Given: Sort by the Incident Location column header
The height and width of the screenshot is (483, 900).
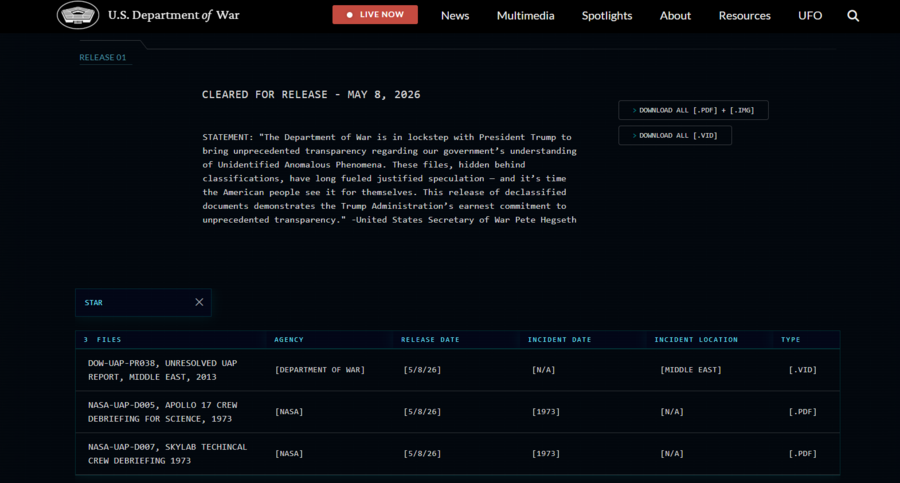Looking at the screenshot, I should pos(696,339).
